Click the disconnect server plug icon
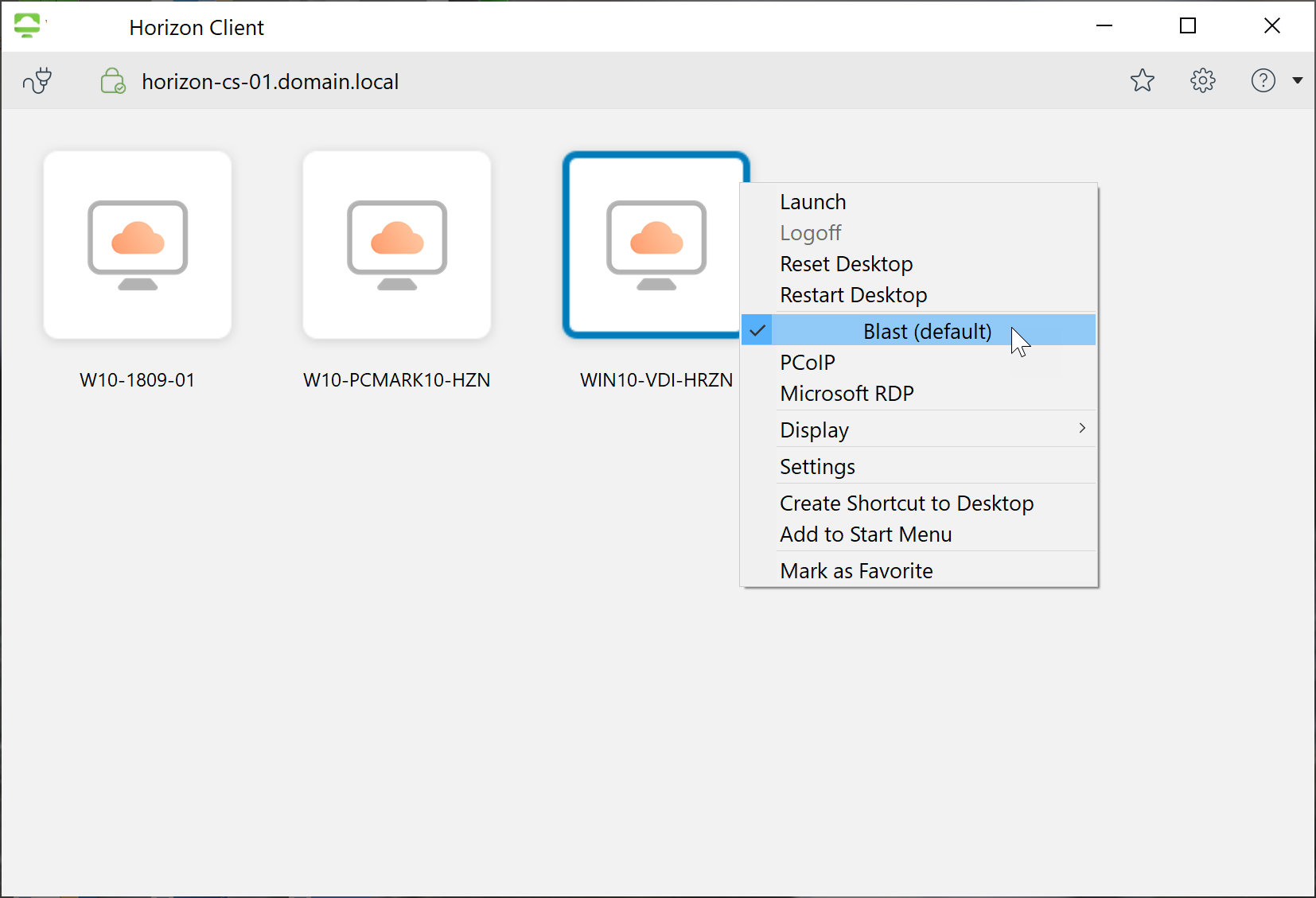This screenshot has width=1316, height=898. 37,80
